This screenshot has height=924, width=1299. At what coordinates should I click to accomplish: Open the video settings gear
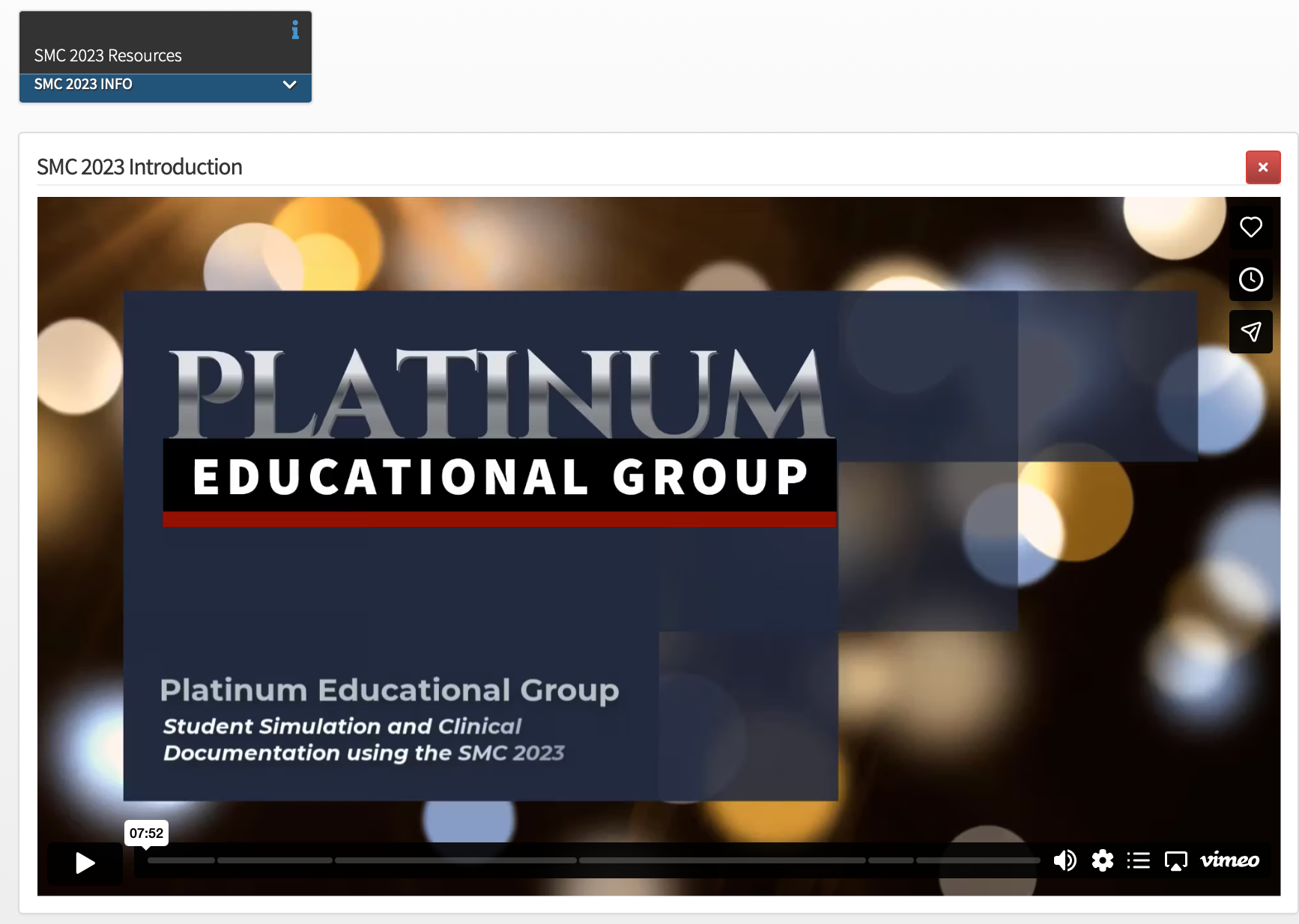tap(1102, 860)
